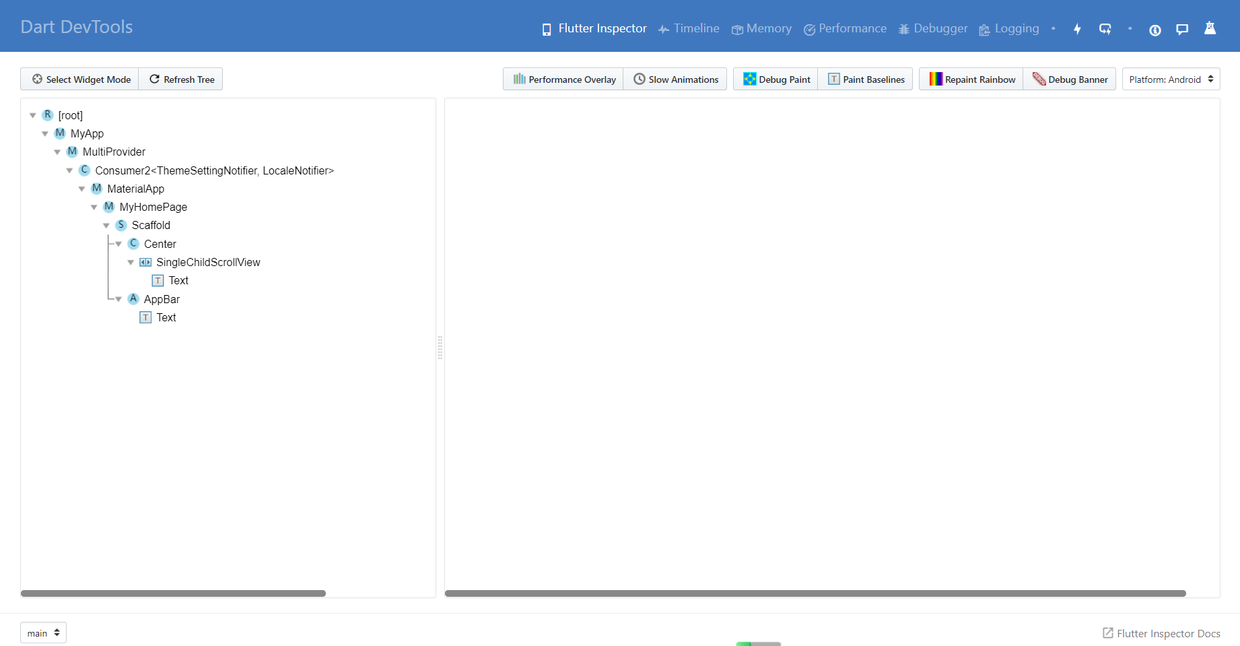Toggle the Performance Overlay
Screen dimensions: 1240x646
[564, 79]
